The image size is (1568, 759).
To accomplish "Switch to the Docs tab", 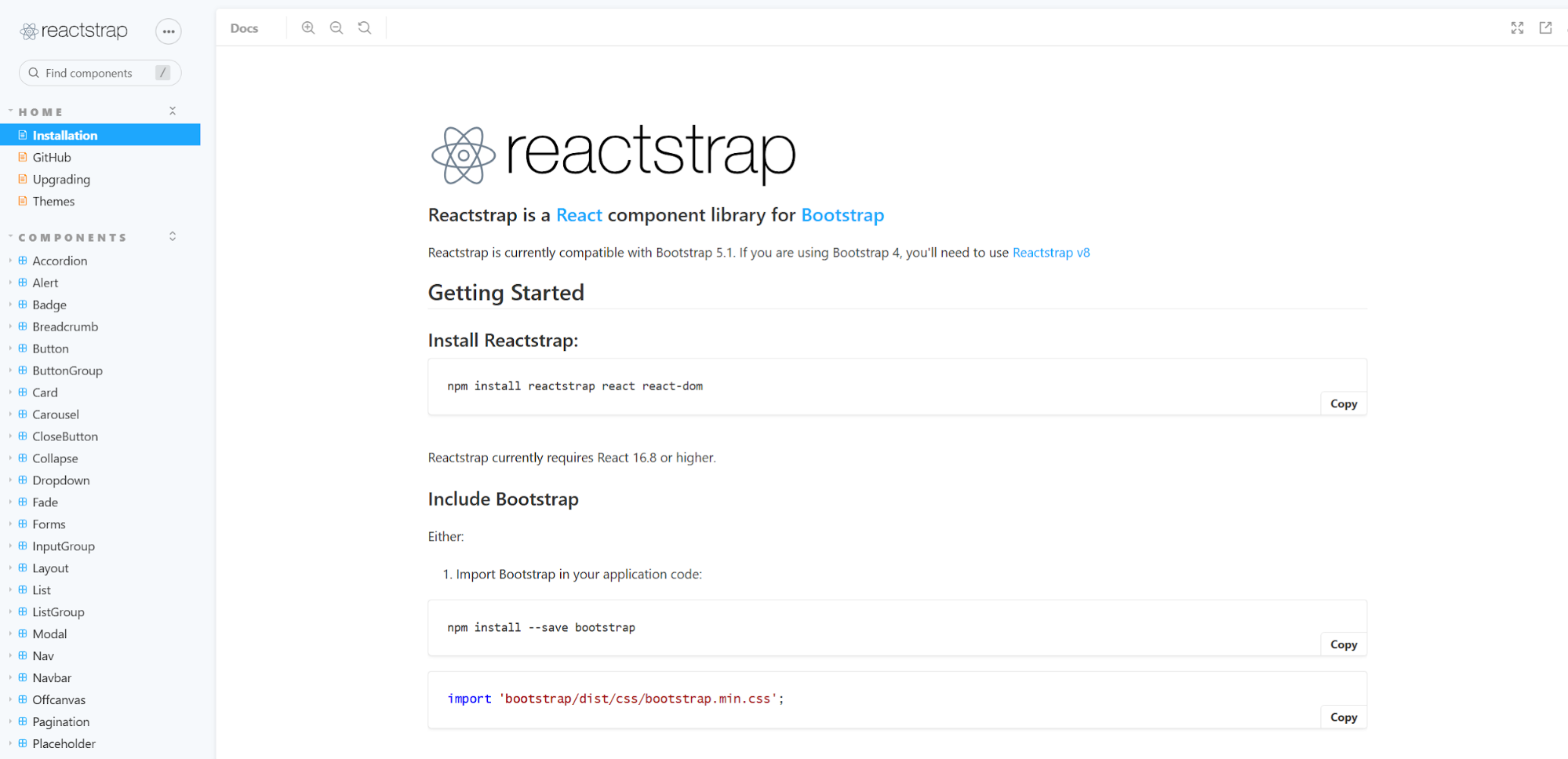I will pos(244,28).
